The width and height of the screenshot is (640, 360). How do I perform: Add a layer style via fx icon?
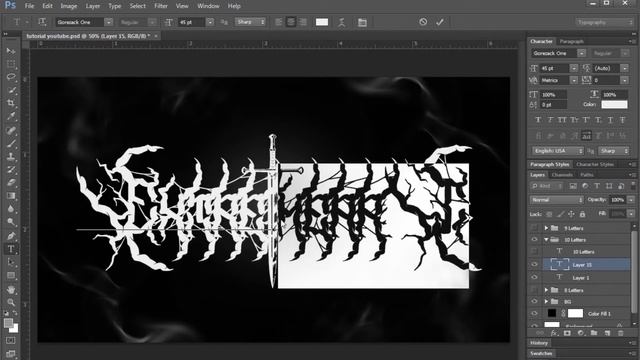554,333
